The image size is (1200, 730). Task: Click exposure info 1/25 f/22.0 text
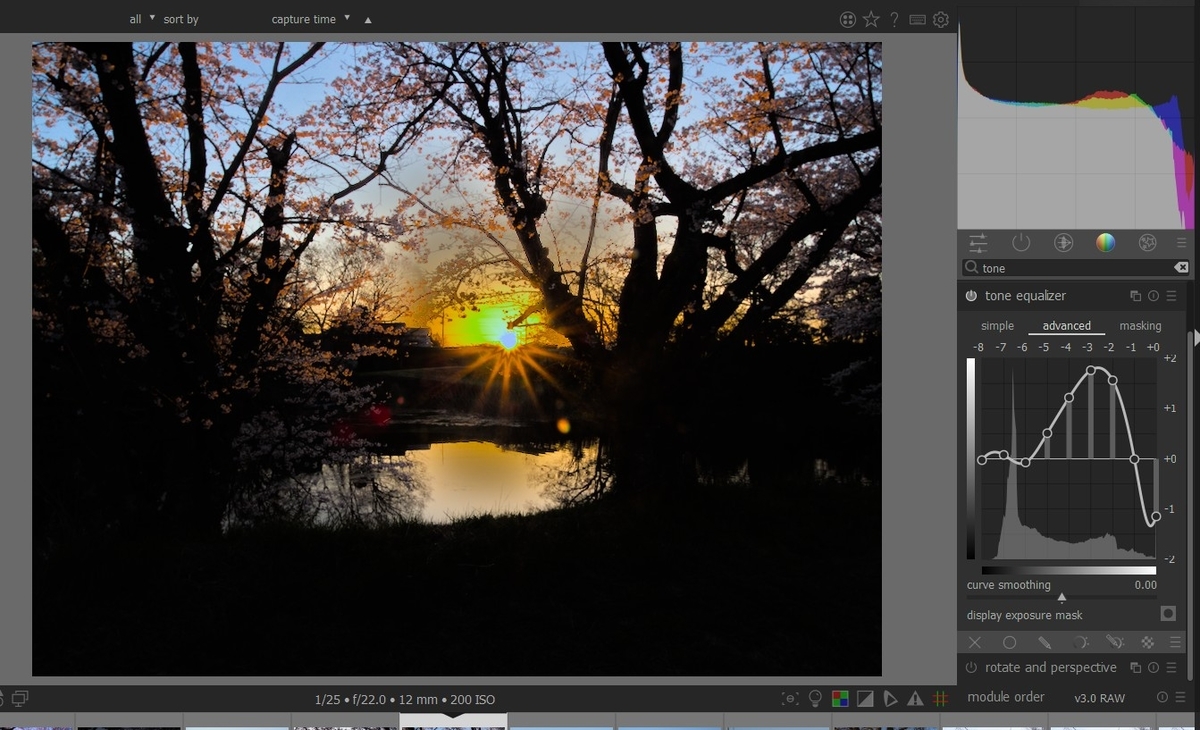[405, 699]
